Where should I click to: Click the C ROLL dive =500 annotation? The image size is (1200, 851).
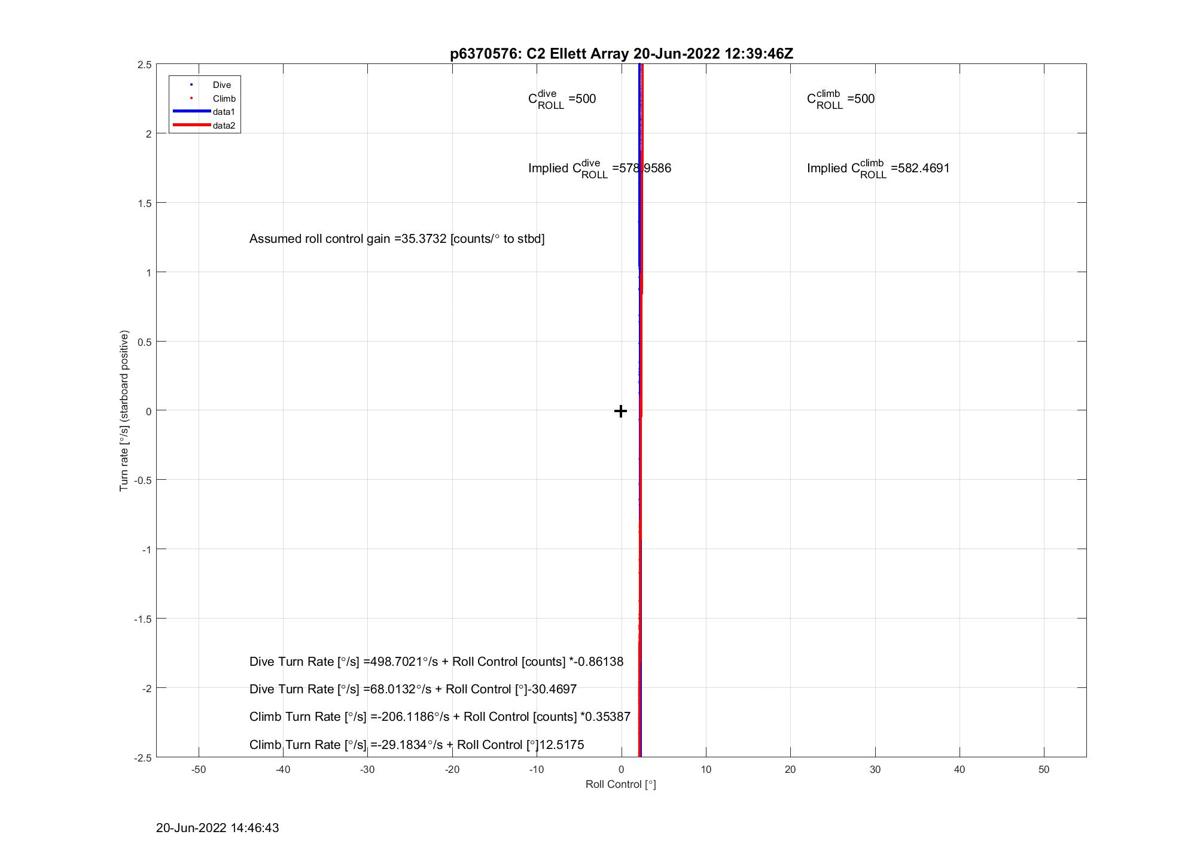[x=562, y=99]
